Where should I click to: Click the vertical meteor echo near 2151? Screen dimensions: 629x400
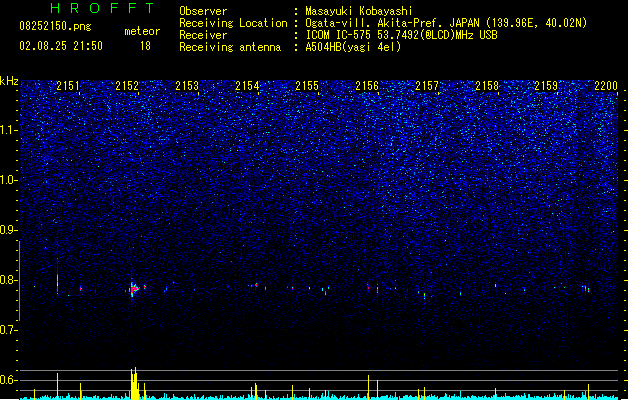coord(57,284)
